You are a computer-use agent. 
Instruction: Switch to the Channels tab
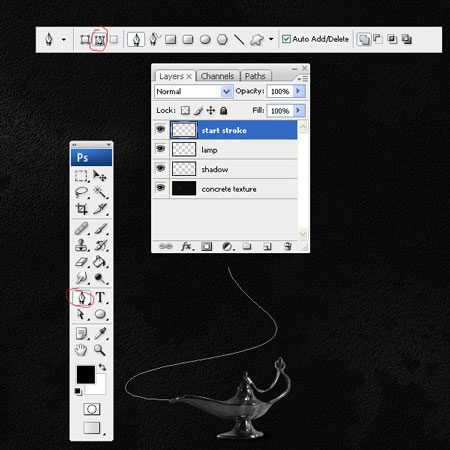(217, 76)
